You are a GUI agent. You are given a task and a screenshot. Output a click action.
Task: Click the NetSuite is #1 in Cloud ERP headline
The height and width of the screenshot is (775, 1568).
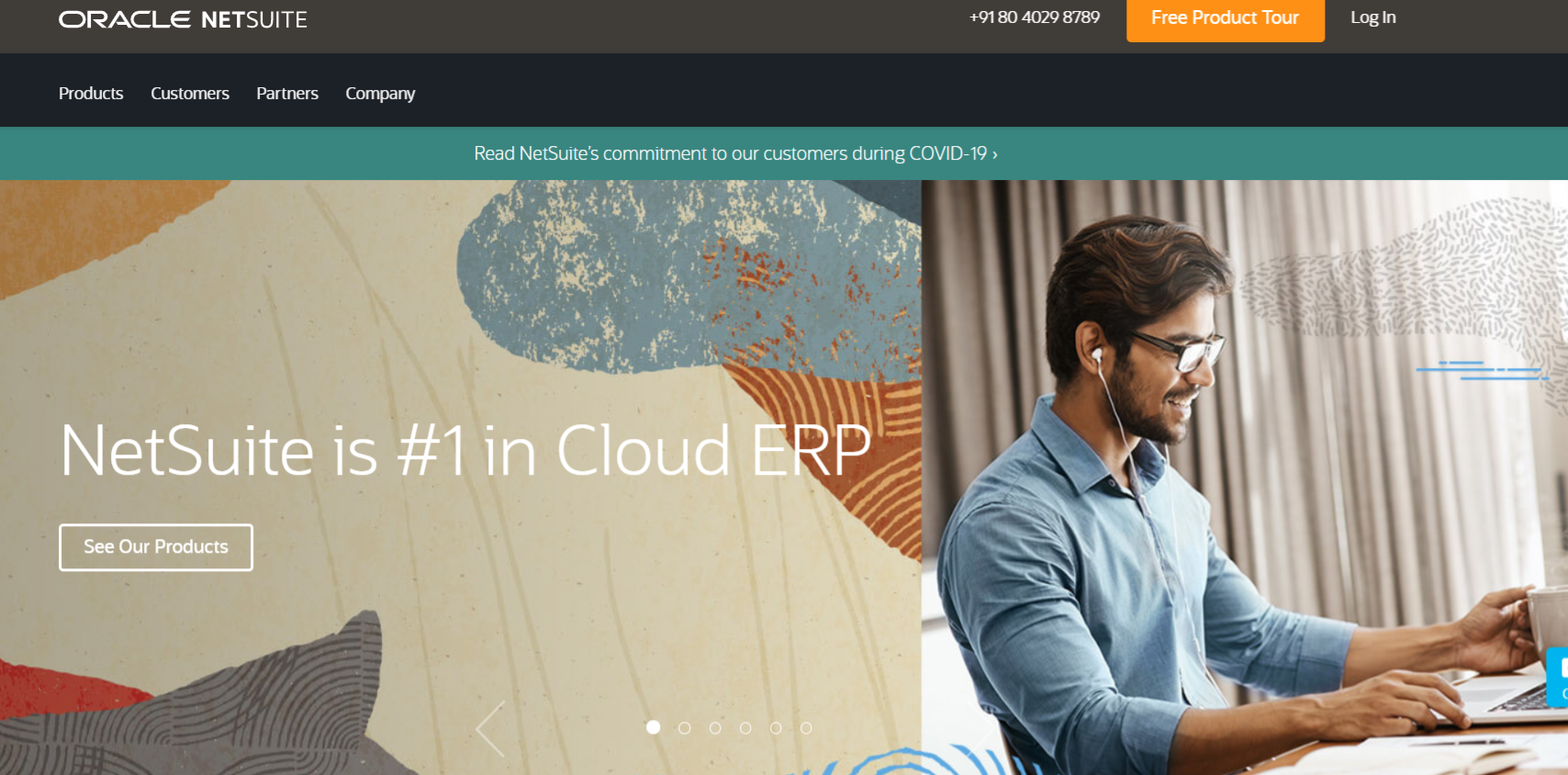pyautogui.click(x=465, y=451)
